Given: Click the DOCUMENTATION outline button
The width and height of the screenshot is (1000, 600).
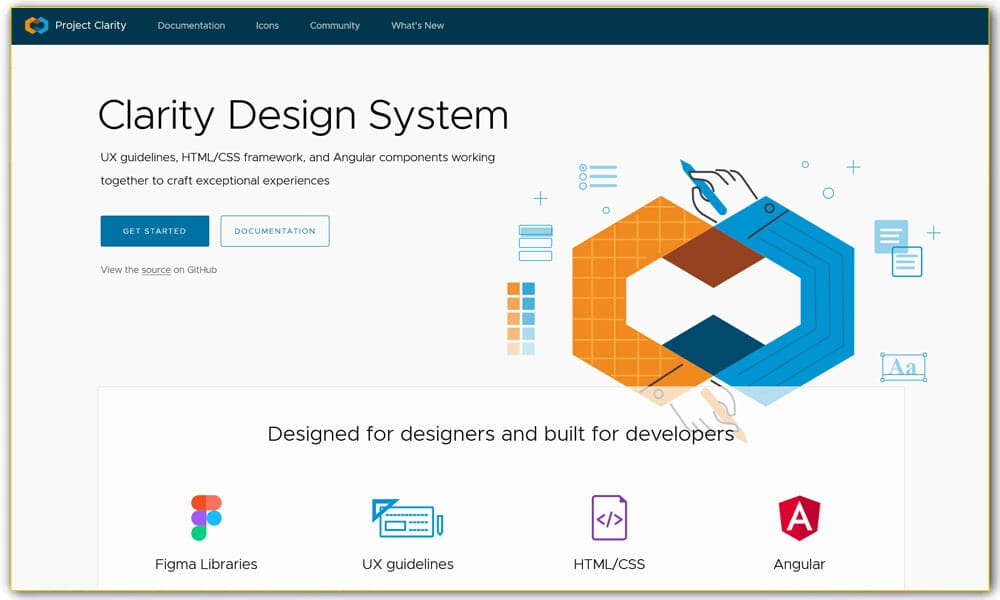Looking at the screenshot, I should click(x=275, y=231).
